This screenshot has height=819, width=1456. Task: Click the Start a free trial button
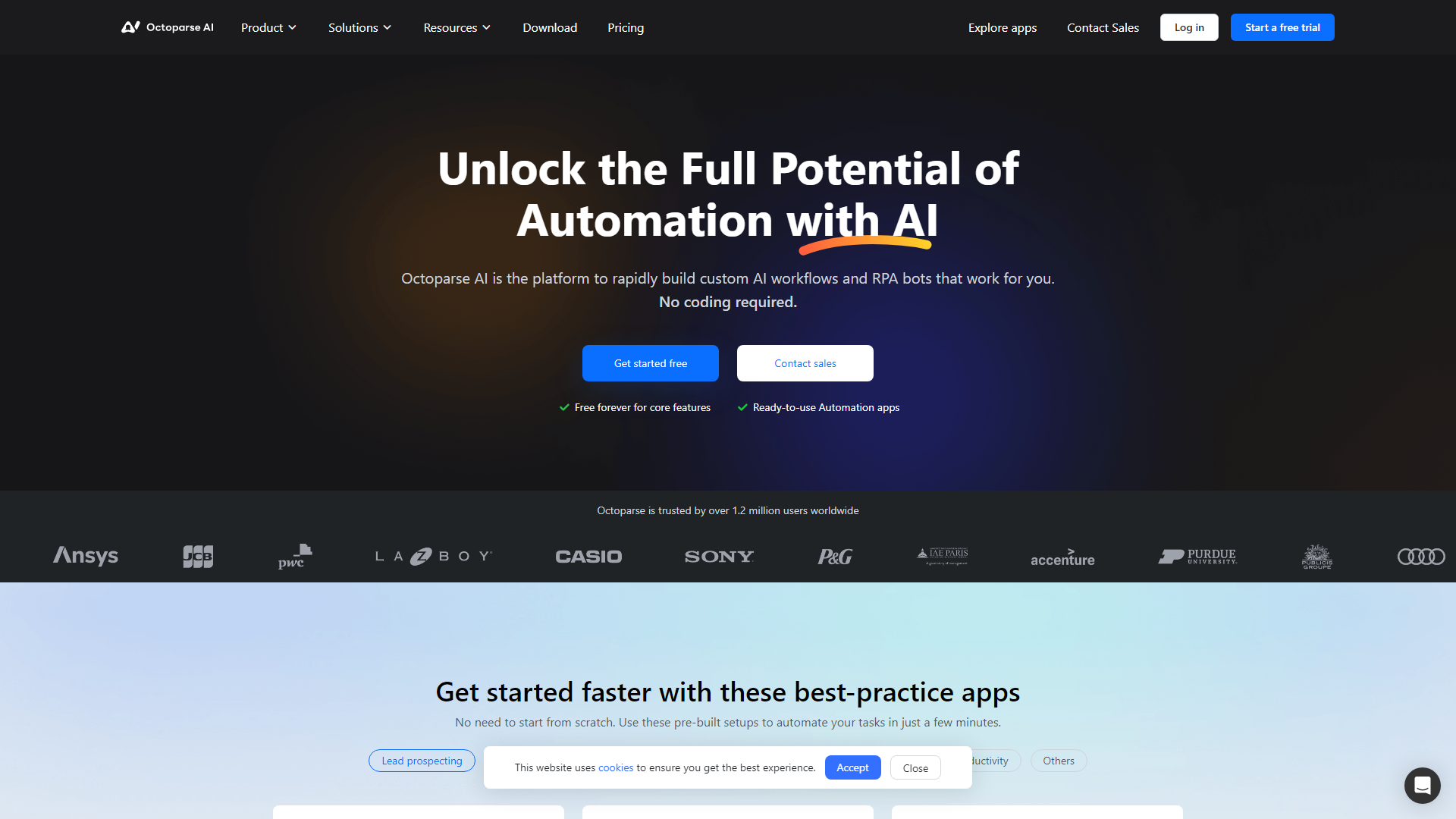tap(1282, 27)
